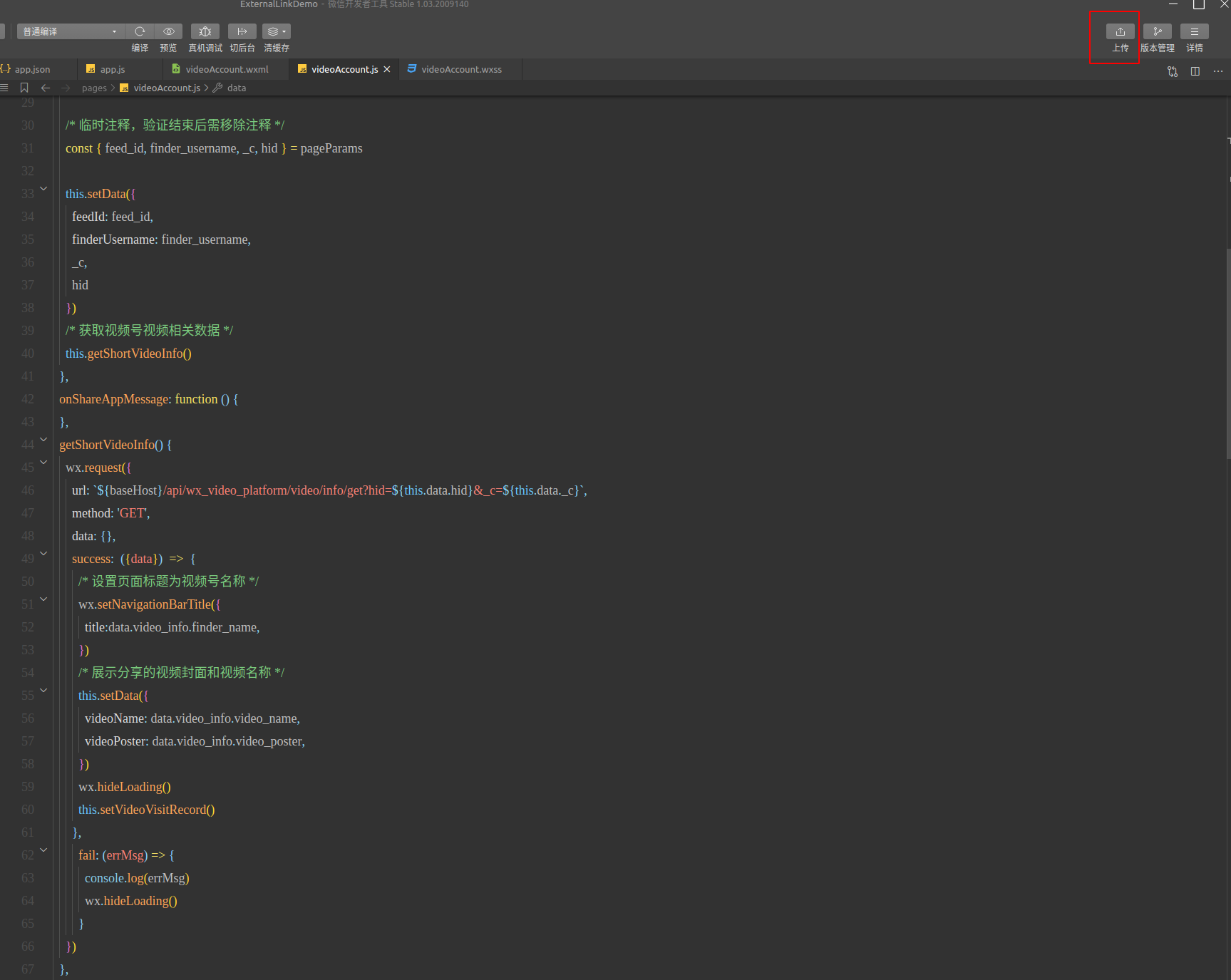Click the bookmark icon in breadcrumb bar
The height and width of the screenshot is (980, 1231).
pos(24,88)
